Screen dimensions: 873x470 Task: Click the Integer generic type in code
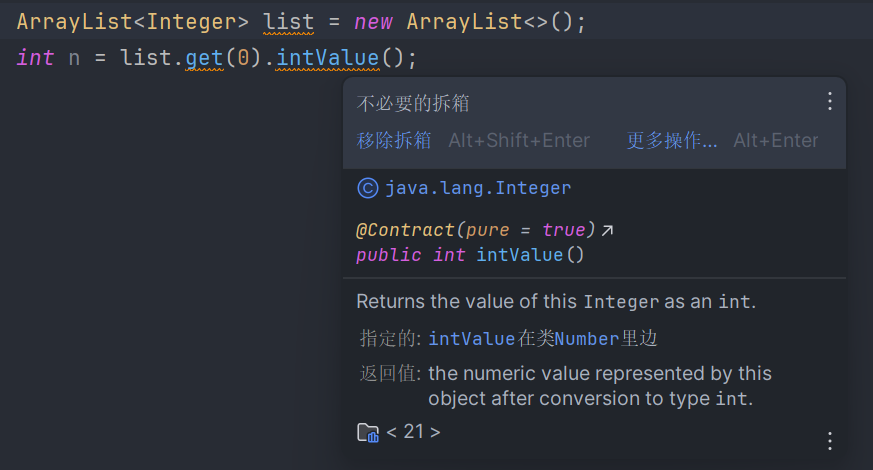[192, 21]
